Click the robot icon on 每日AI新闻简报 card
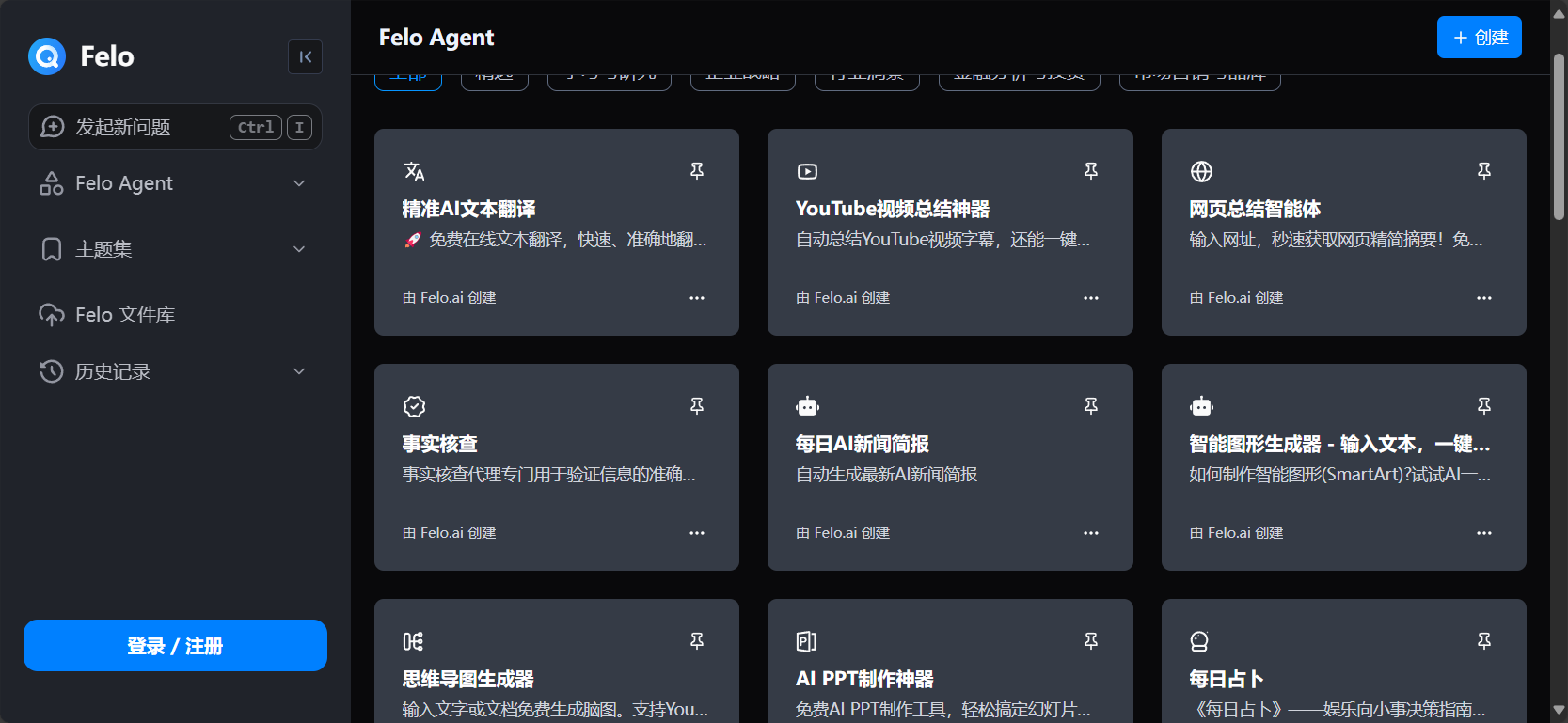Screen dimensions: 1568x723 (807, 406)
